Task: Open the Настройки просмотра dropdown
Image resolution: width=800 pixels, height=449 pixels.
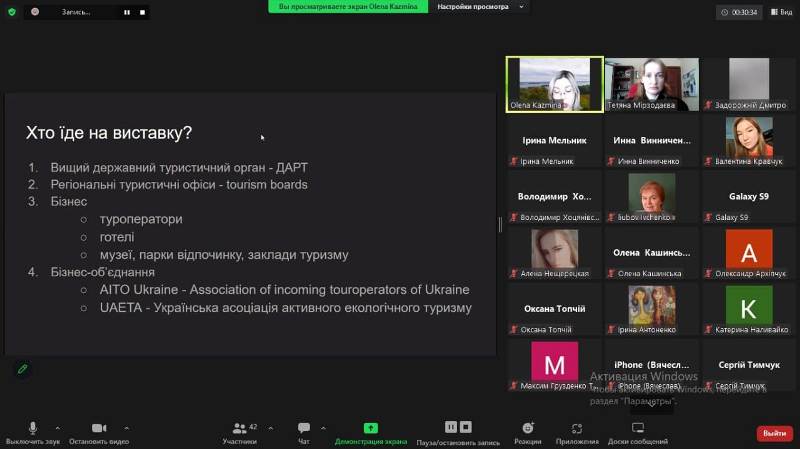Action: click(x=480, y=7)
